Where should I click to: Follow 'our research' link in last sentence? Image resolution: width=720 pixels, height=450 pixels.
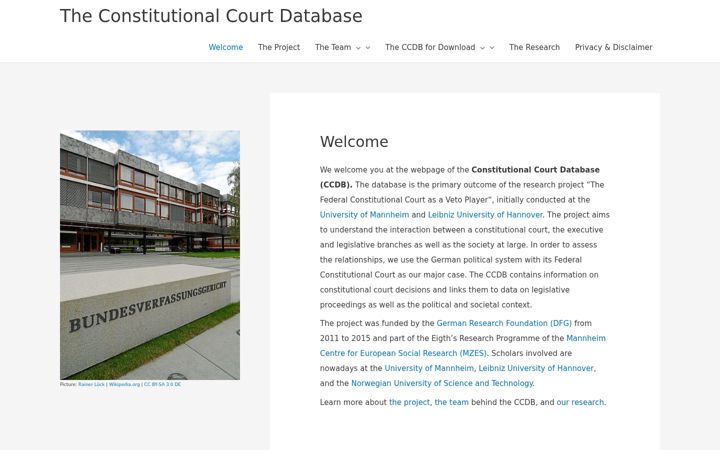[x=580, y=402]
